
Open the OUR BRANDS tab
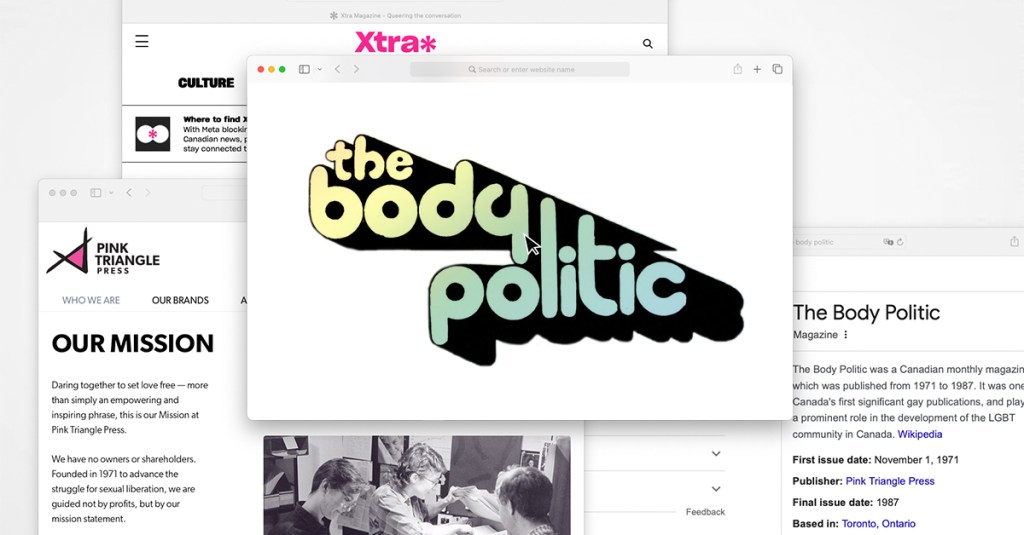[180, 300]
